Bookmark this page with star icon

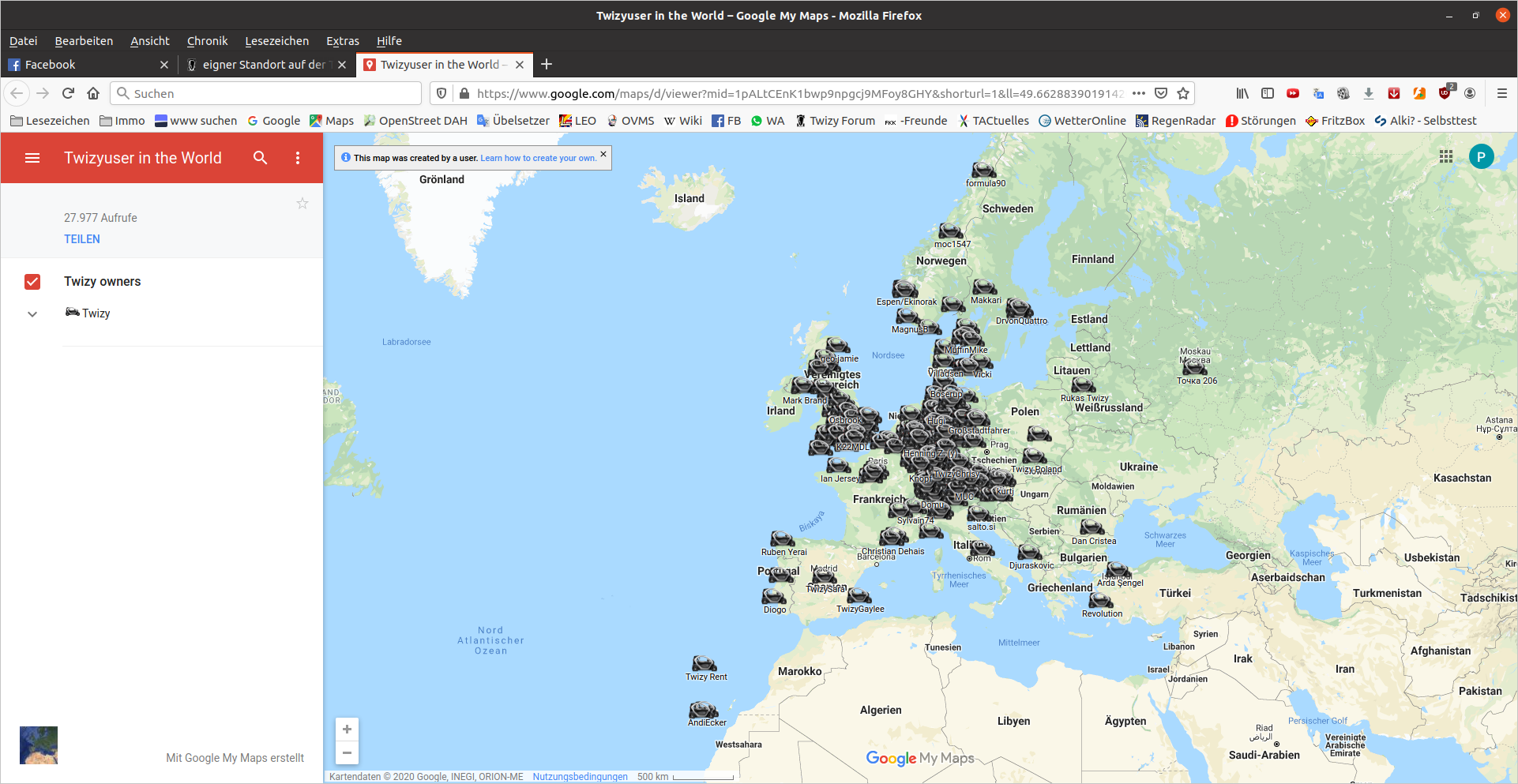[1183, 94]
